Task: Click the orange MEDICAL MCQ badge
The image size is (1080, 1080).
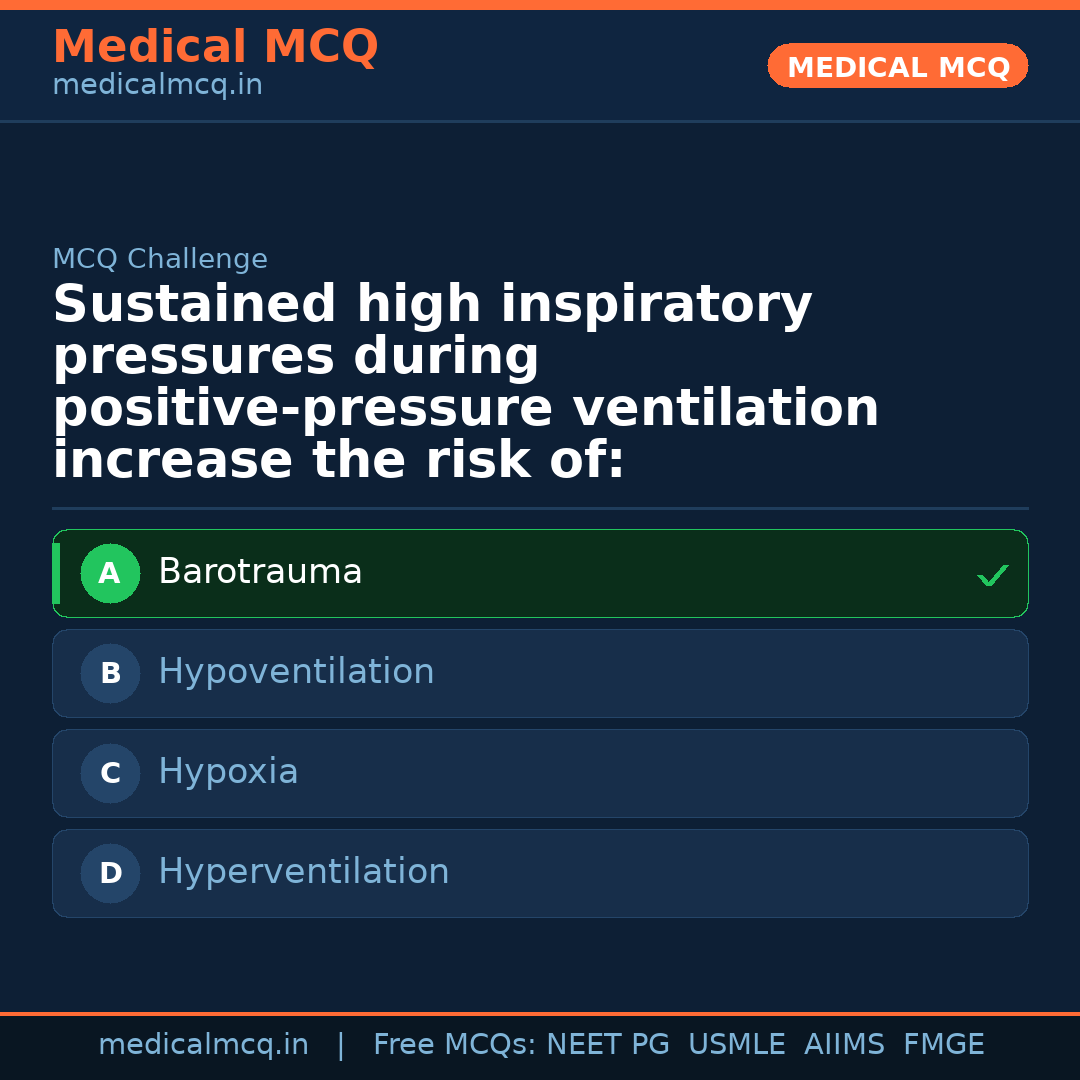Action: point(898,67)
